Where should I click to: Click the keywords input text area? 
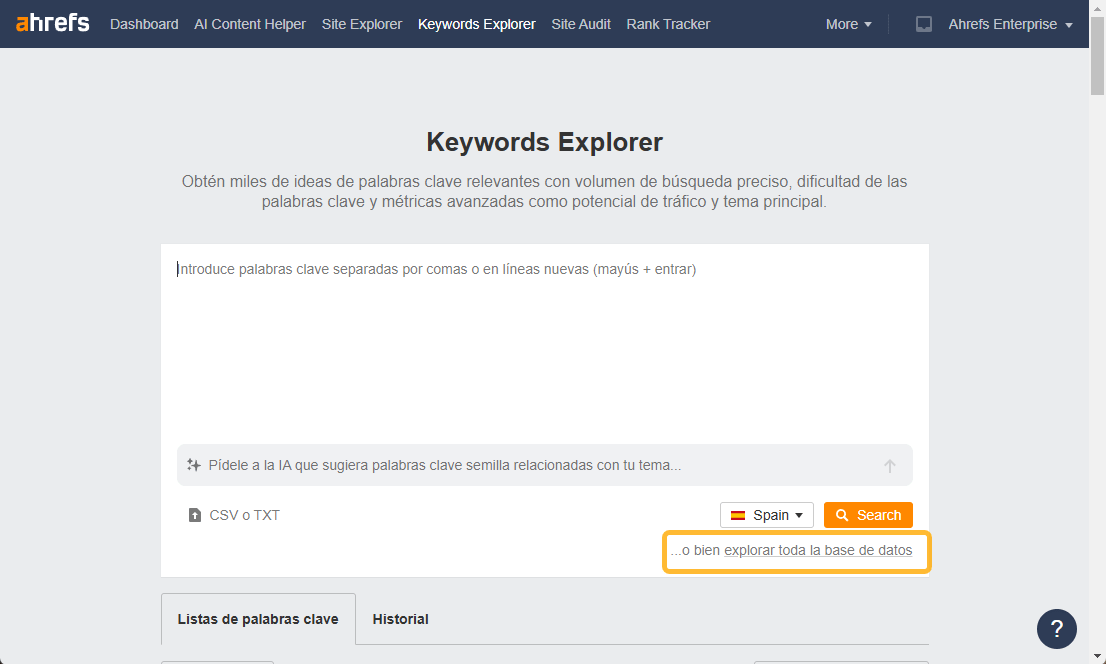pos(544,340)
